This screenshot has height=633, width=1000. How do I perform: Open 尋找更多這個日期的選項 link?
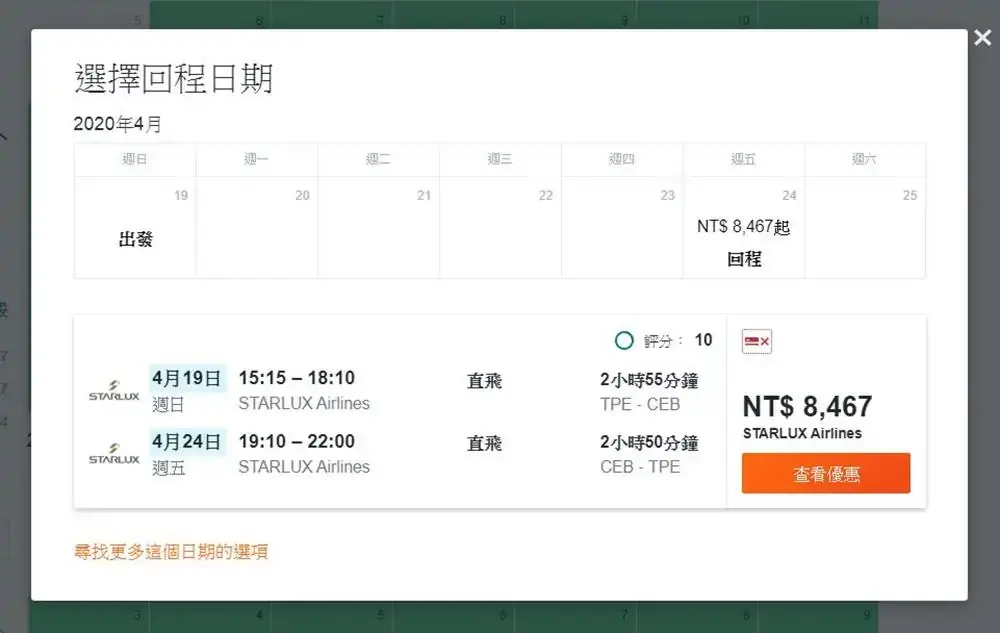point(171,551)
